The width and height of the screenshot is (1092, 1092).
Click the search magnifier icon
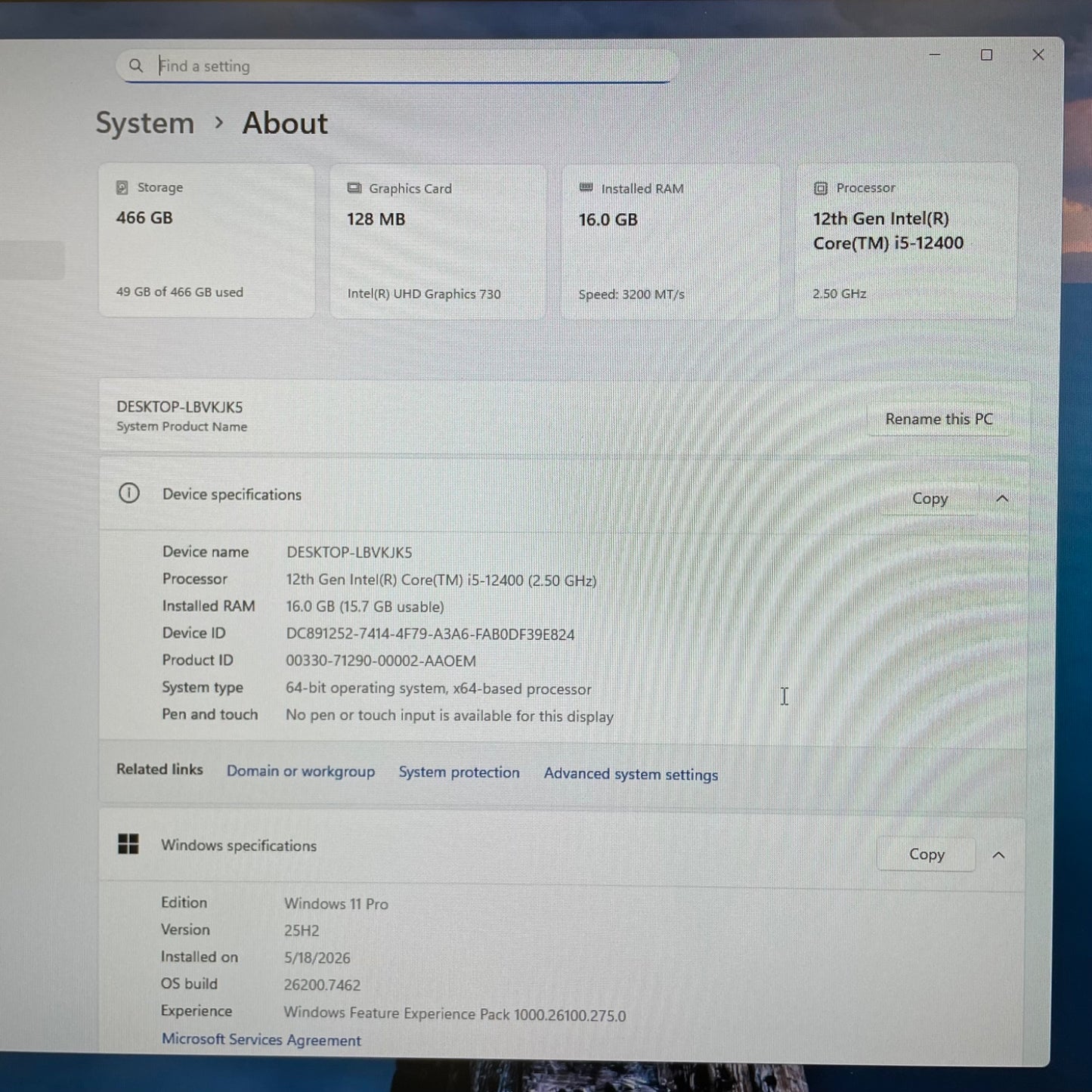tap(136, 66)
